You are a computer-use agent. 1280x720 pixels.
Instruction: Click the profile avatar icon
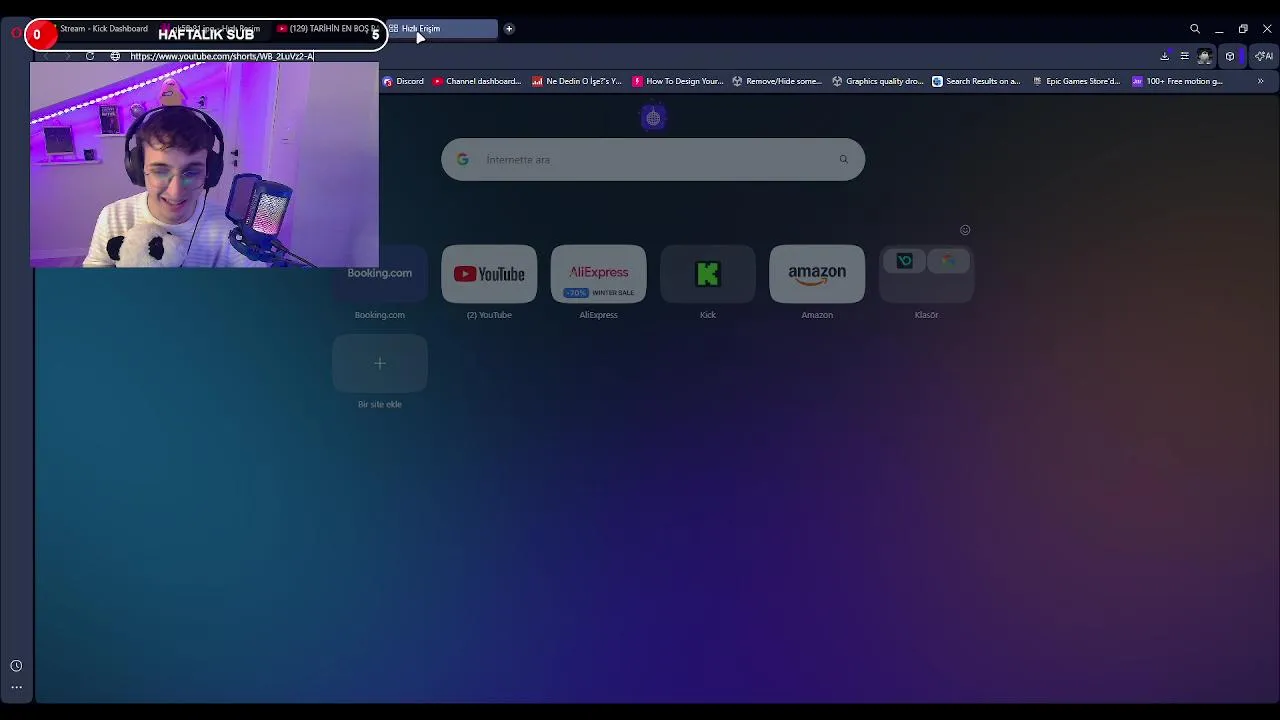pos(1205,56)
